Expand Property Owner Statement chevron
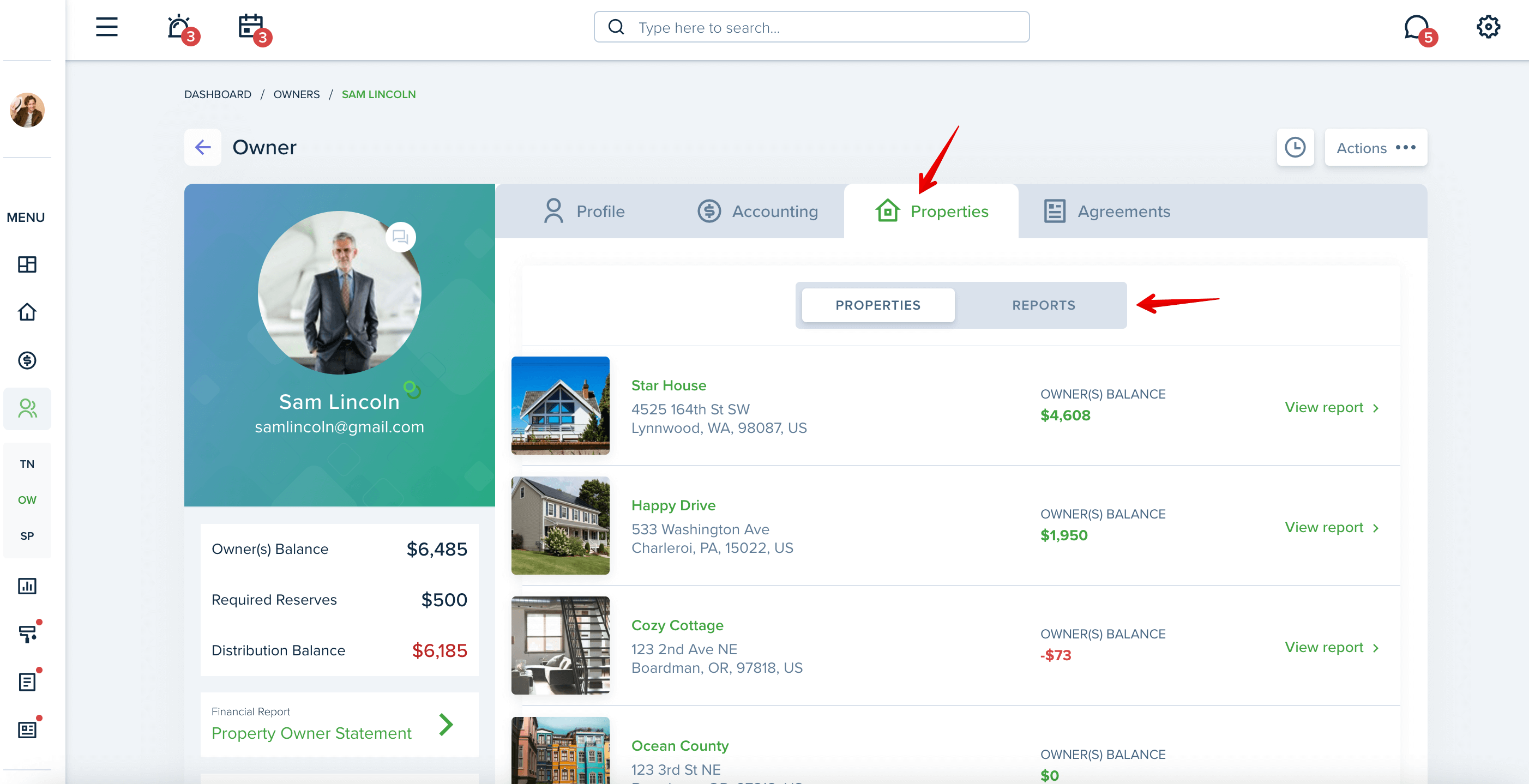Image resolution: width=1529 pixels, height=784 pixels. 447,724
